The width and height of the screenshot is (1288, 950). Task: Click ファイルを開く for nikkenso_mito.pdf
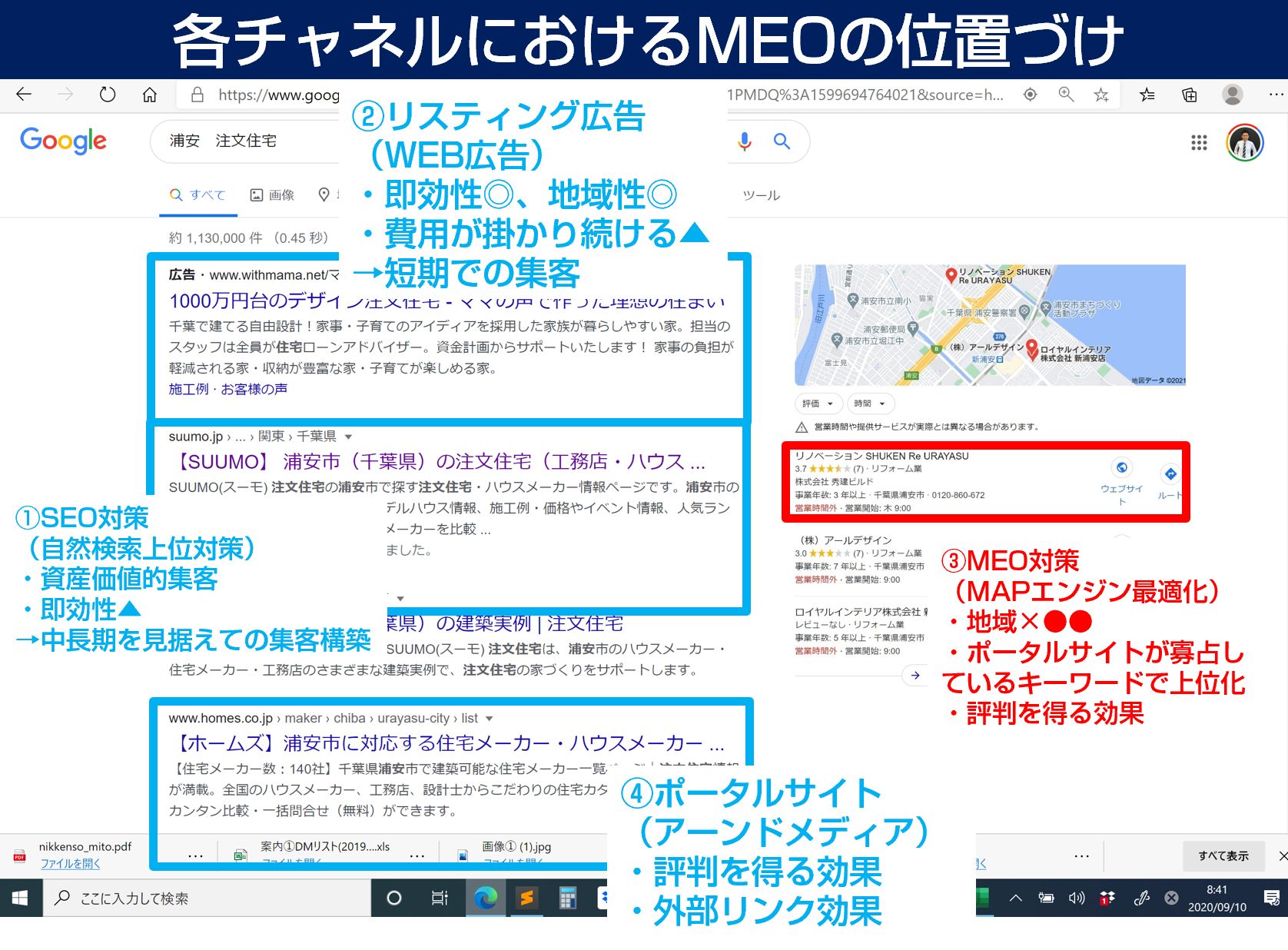71,864
